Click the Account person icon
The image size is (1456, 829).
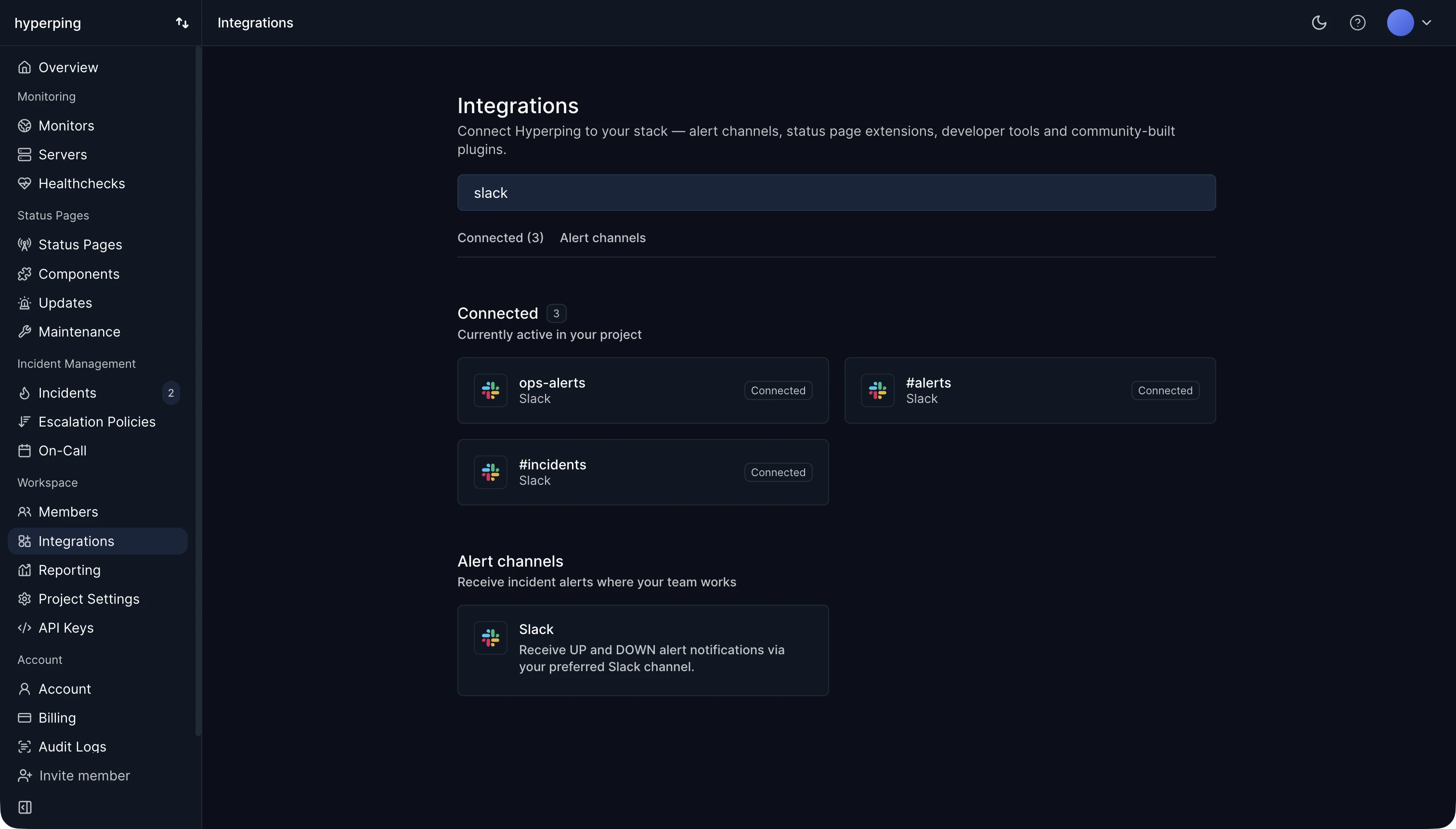(24, 689)
